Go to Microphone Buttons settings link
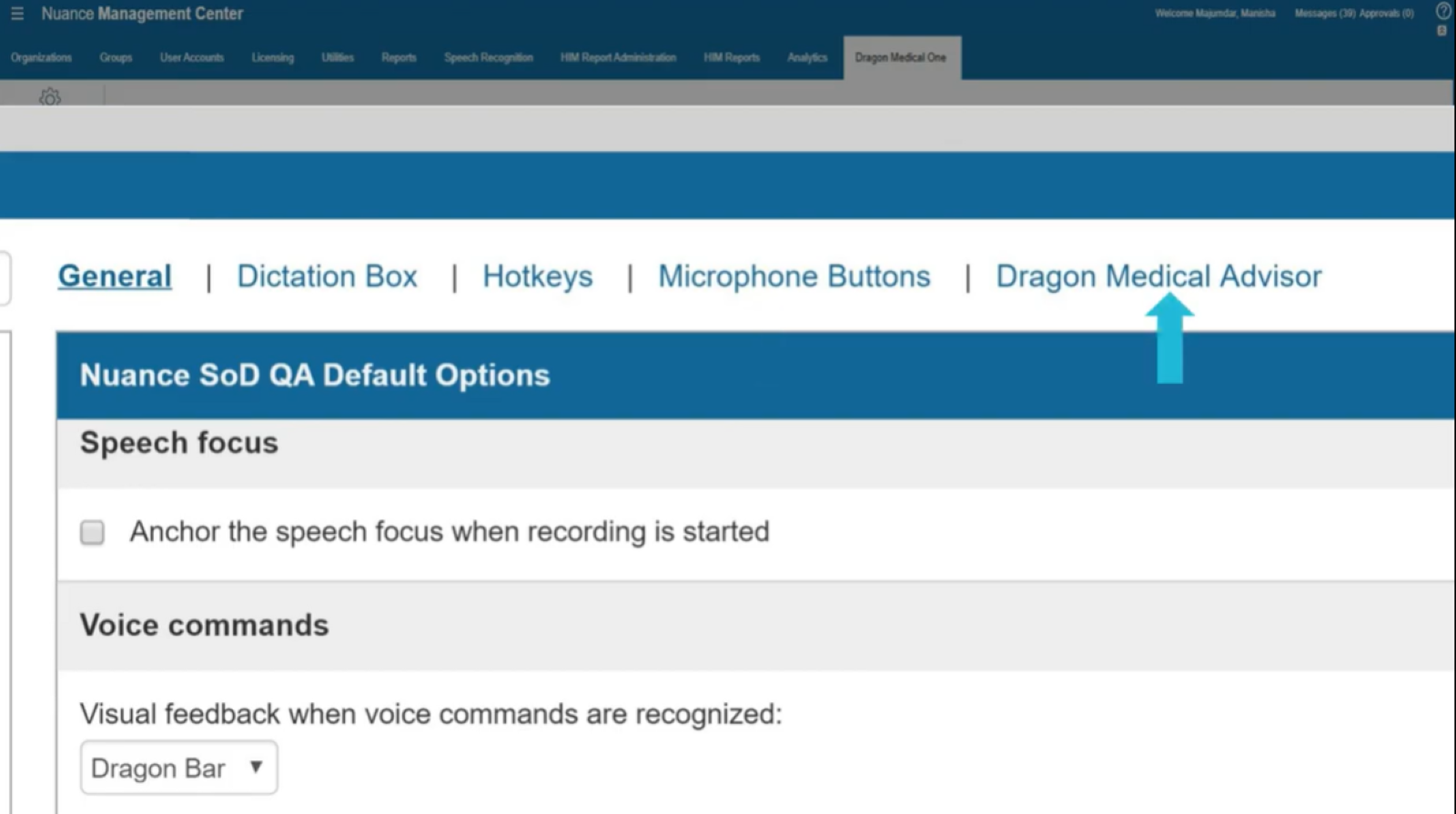 [794, 276]
